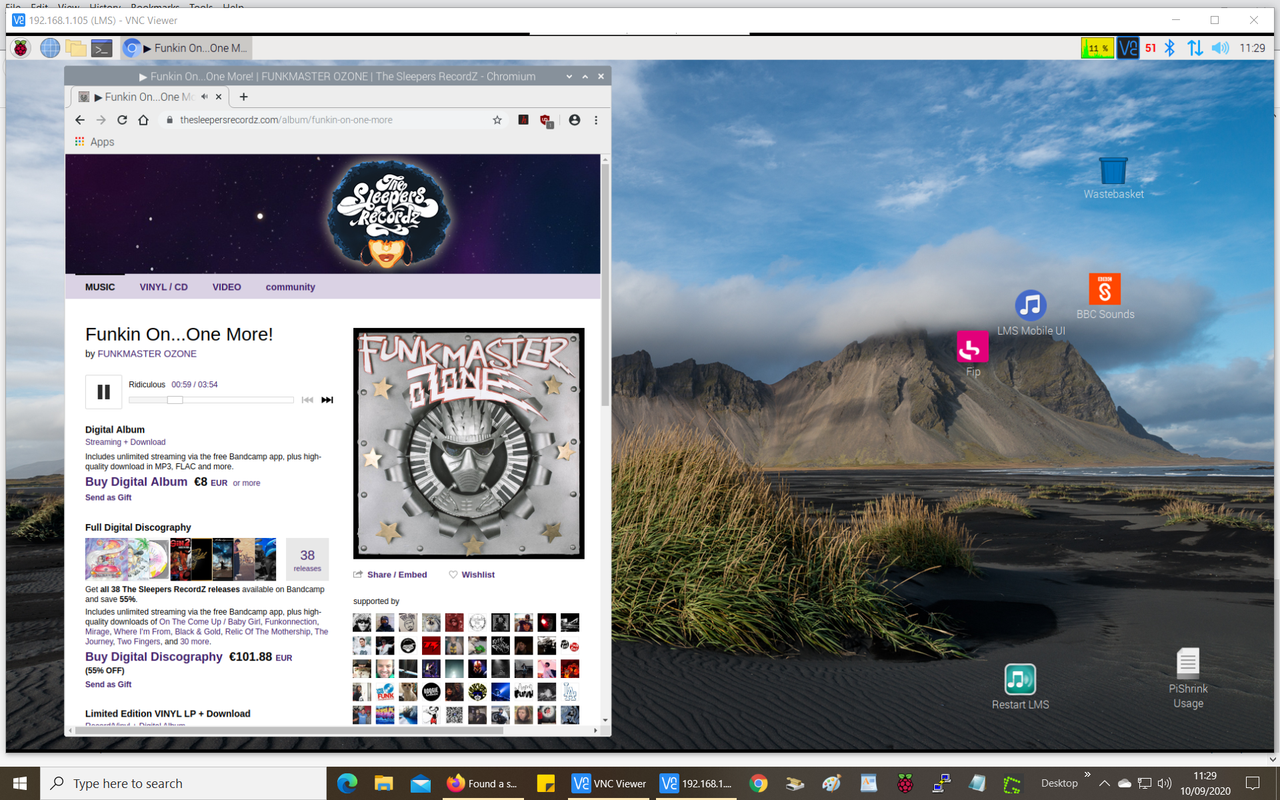Shade the Chromium window with the up chevron

coord(585,76)
